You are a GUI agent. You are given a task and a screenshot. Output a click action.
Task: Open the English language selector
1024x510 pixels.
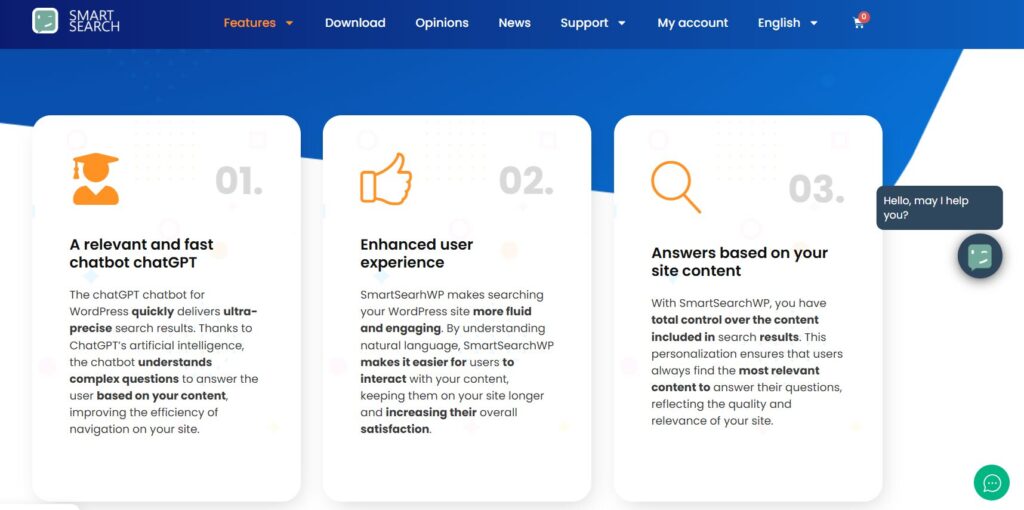pyautogui.click(x=787, y=23)
